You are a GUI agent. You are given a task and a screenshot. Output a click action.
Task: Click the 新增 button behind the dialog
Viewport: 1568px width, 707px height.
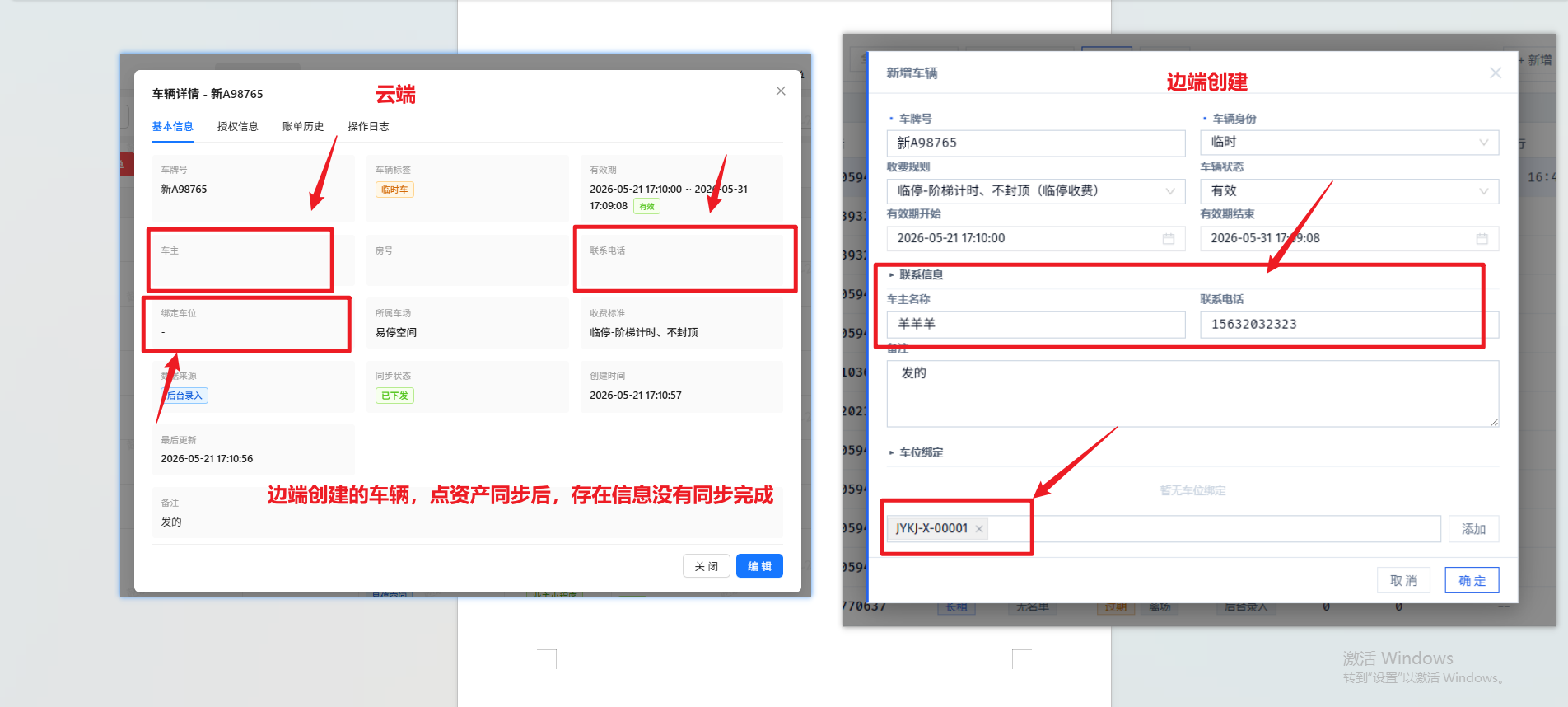[x=1536, y=60]
